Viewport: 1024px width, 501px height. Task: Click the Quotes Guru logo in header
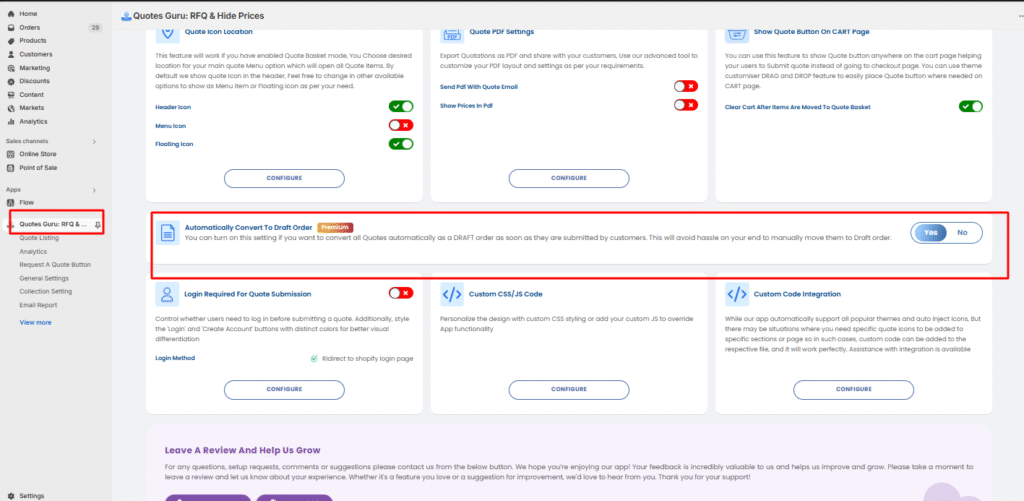126,16
